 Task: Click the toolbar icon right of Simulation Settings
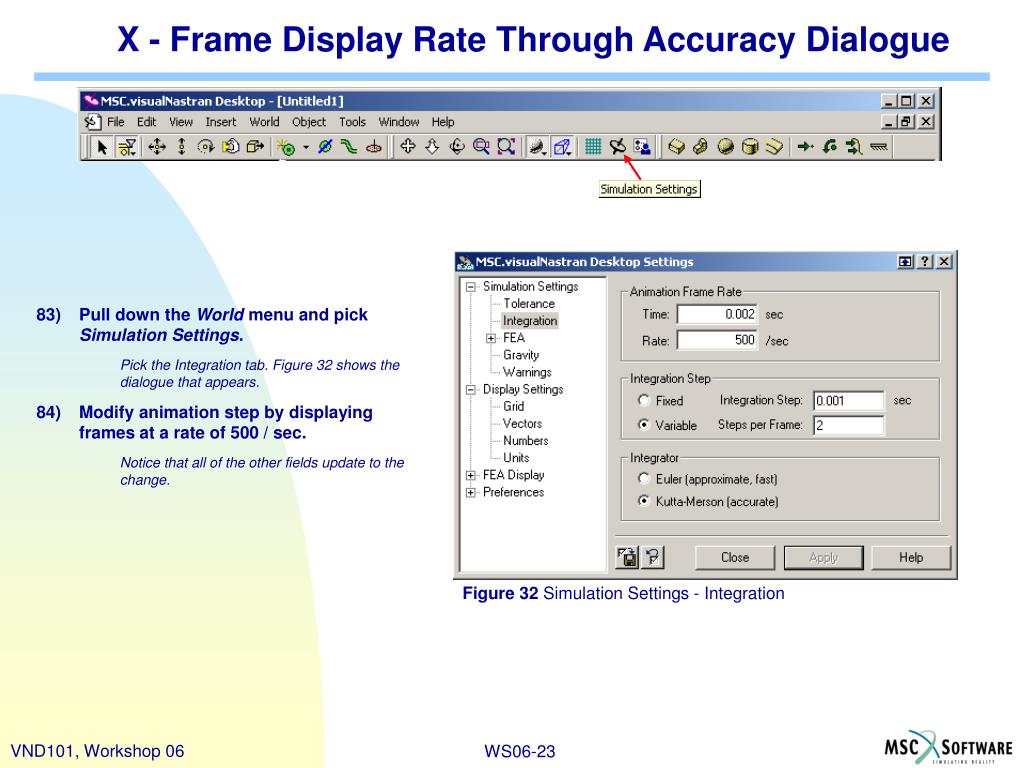[x=643, y=147]
